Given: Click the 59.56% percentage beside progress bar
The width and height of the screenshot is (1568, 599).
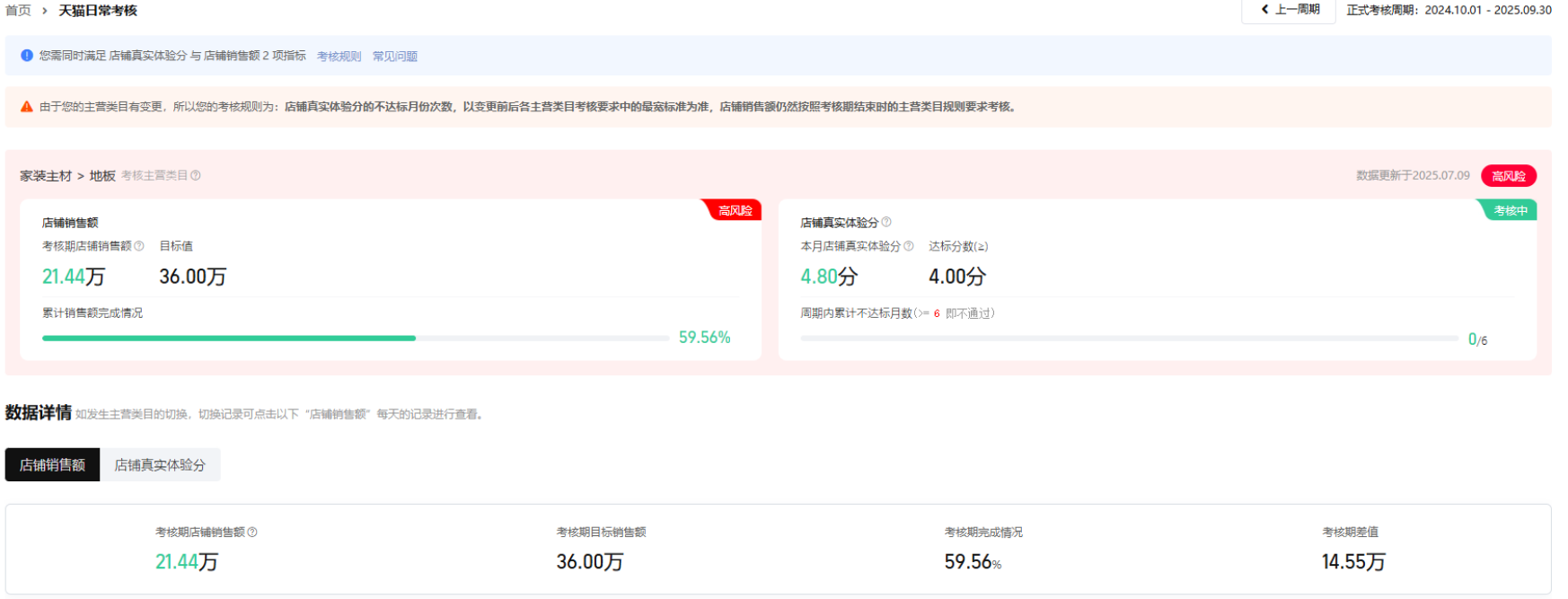Looking at the screenshot, I should coord(704,338).
